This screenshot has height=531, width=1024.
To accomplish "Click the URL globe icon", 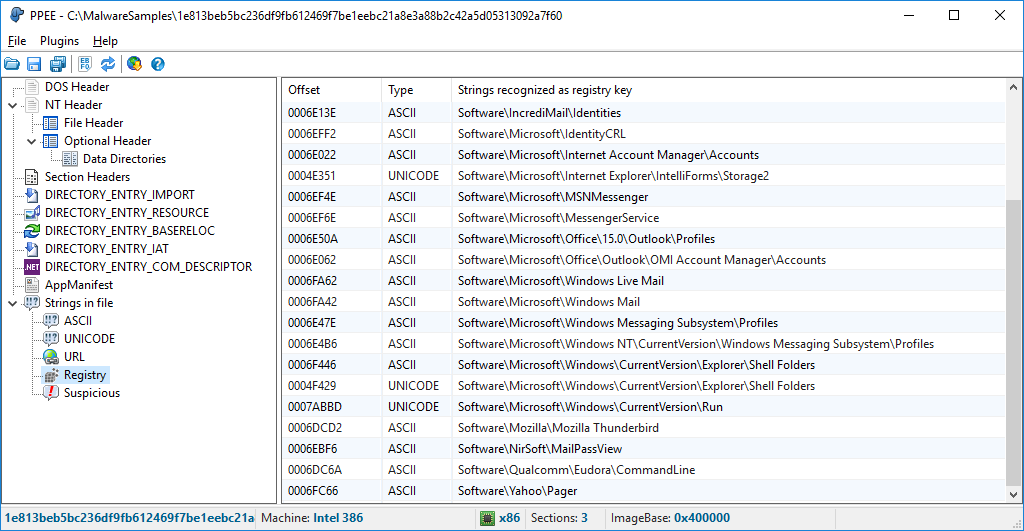I will coord(50,357).
